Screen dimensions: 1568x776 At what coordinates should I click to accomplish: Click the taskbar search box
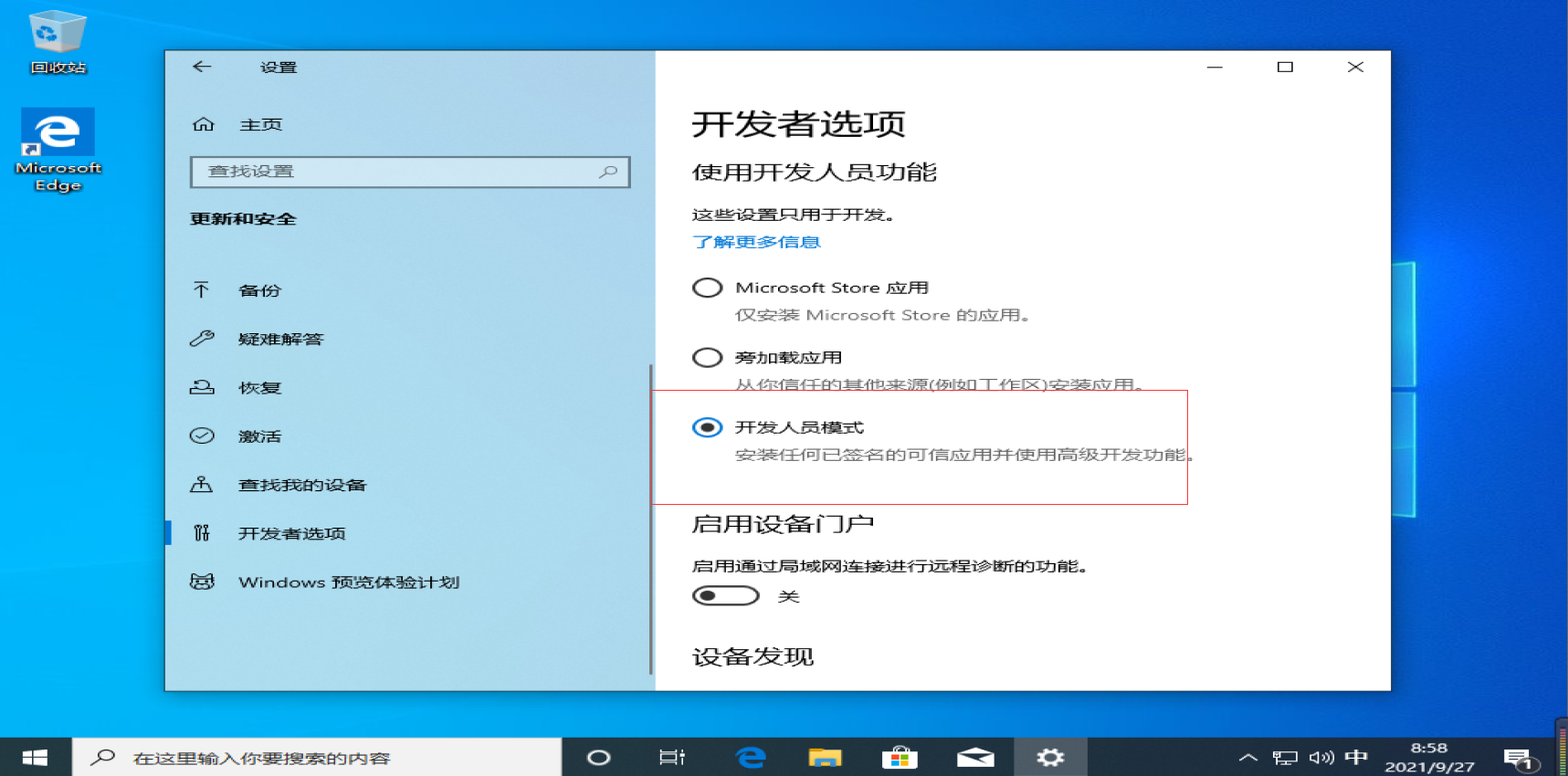pos(317,757)
